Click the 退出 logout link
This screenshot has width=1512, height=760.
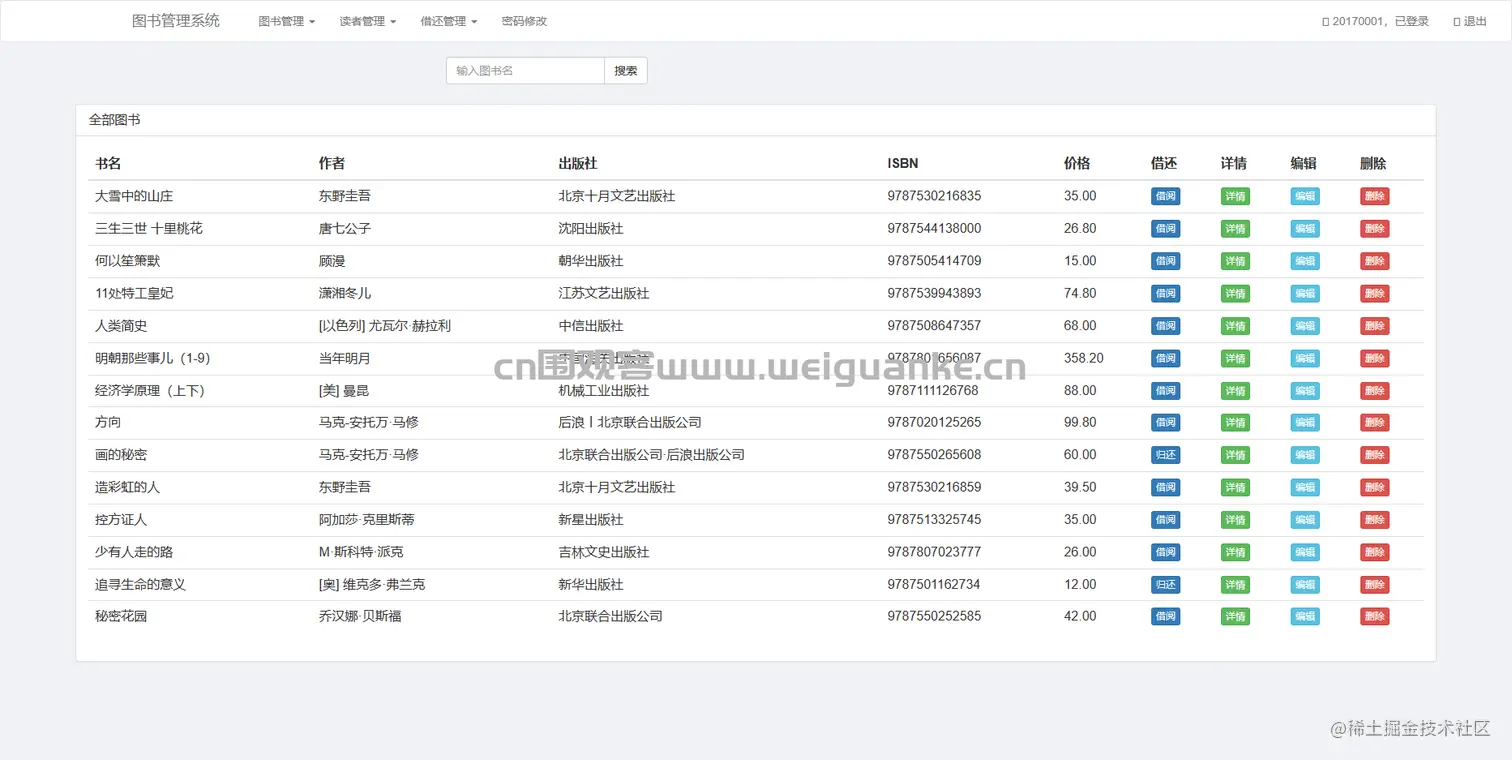click(1469, 21)
